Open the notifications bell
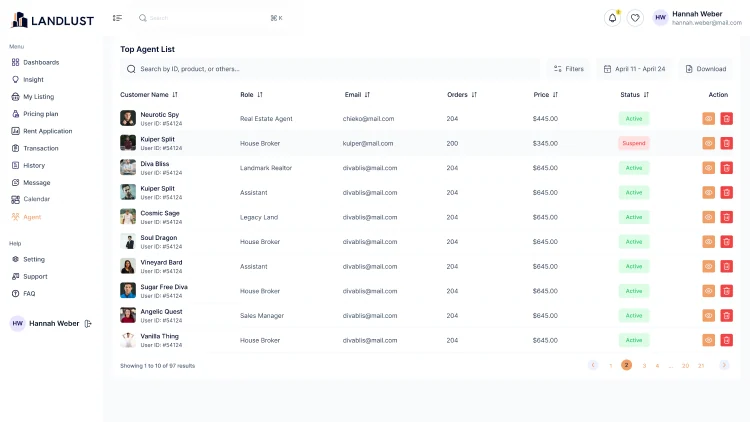This screenshot has width=750, height=422. [x=612, y=18]
